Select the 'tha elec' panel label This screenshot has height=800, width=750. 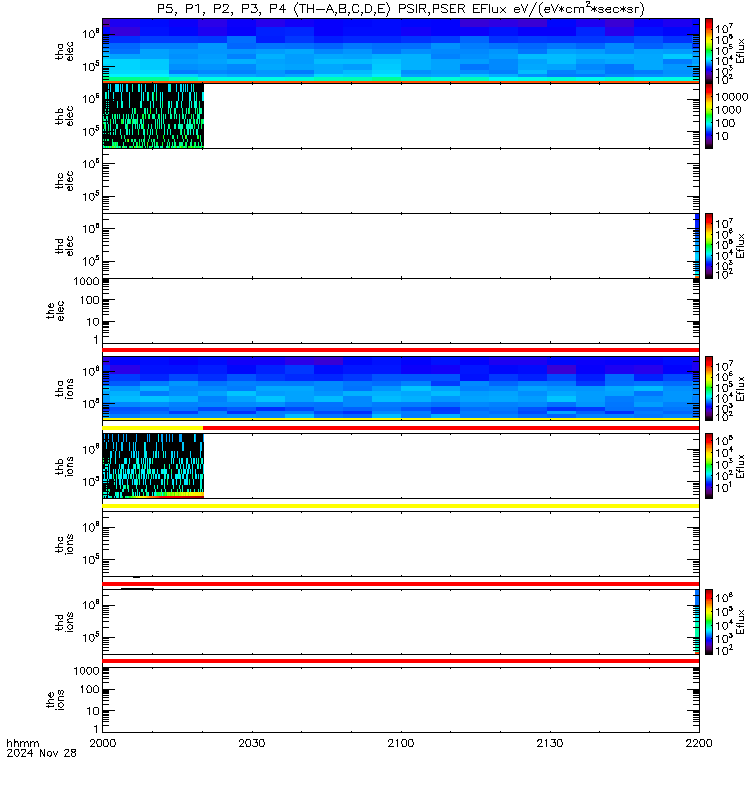pos(65,51)
